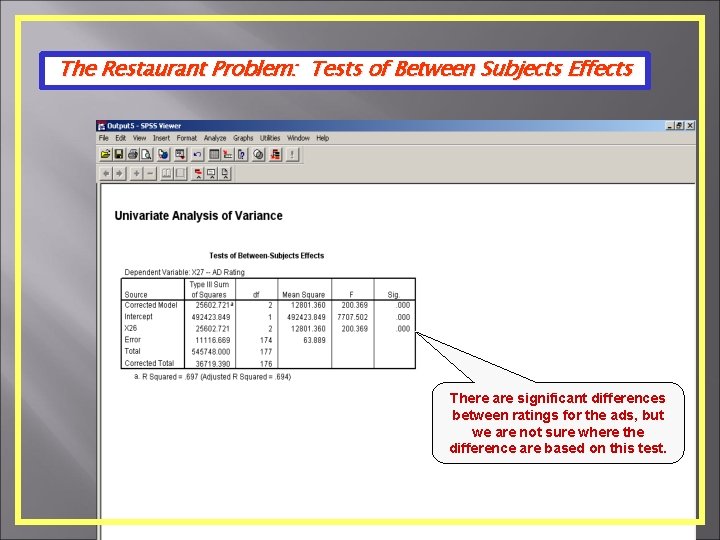The image size is (720, 540).
Task: Click the 'Error' source row label
Action: pos(133,340)
